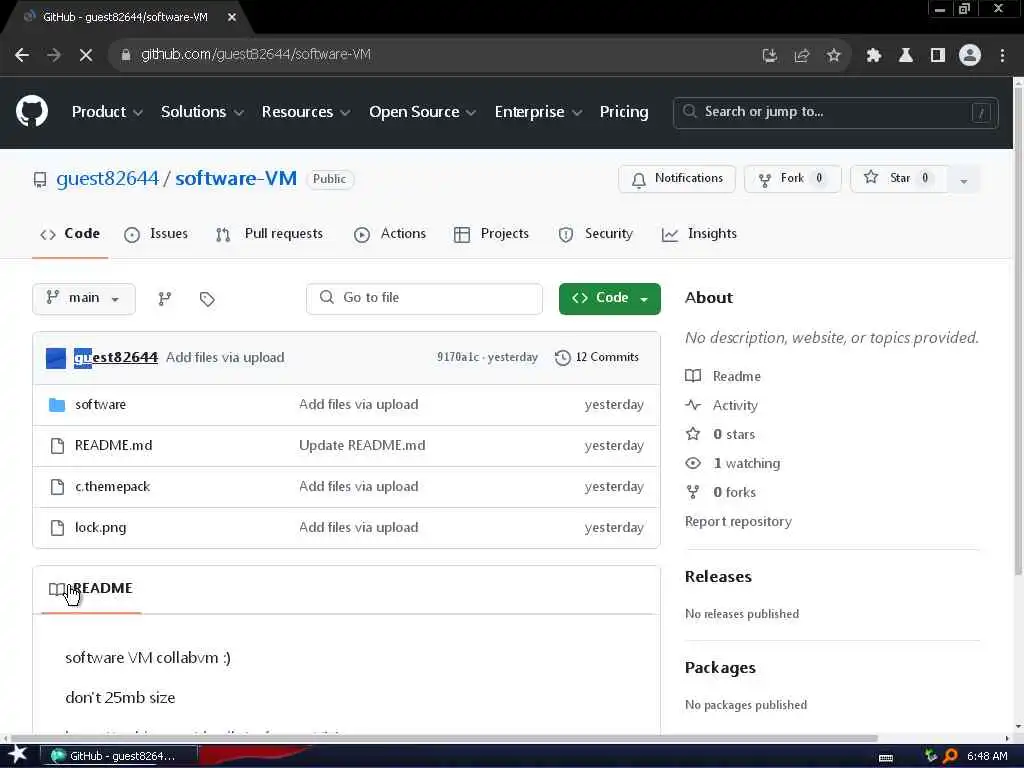The height and width of the screenshot is (768, 1024).
Task: Click the keyboard icon in system tray
Action: (886, 758)
